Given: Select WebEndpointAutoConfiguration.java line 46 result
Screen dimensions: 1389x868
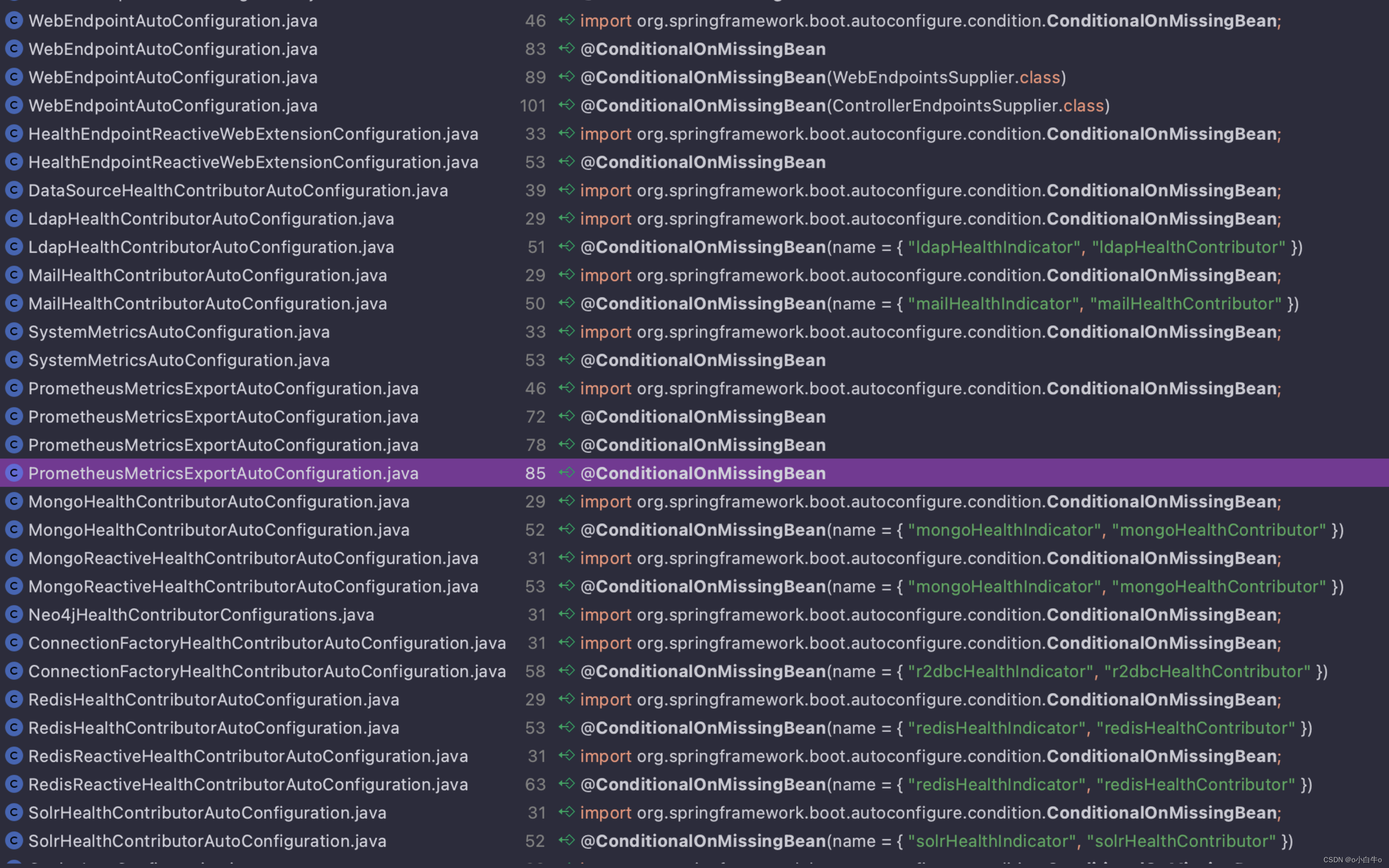Looking at the screenshot, I should [173, 21].
